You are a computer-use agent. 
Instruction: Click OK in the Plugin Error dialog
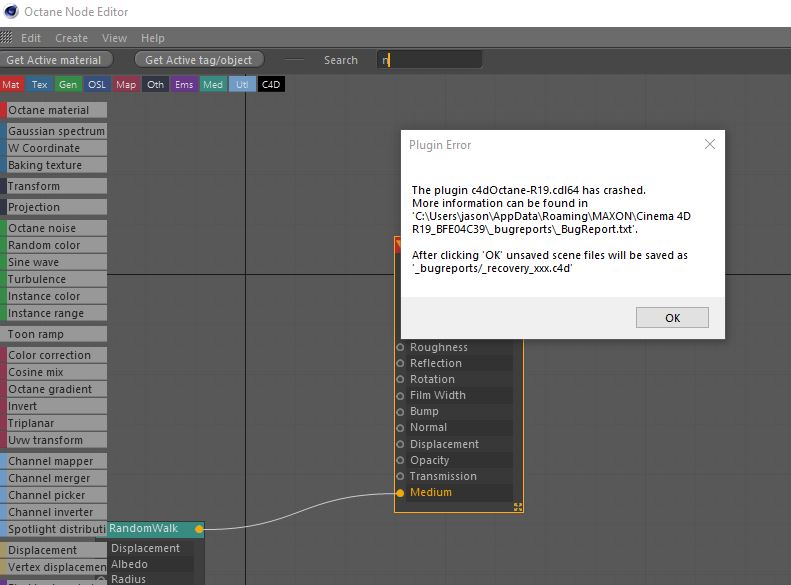pyautogui.click(x=672, y=318)
